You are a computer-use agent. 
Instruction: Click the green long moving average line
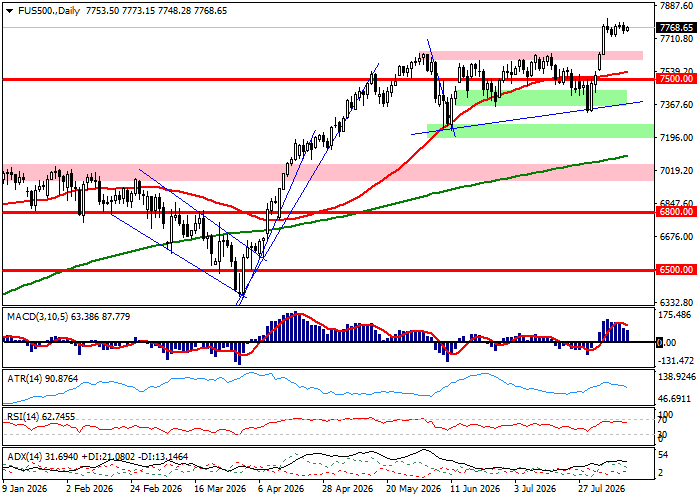click(491, 180)
